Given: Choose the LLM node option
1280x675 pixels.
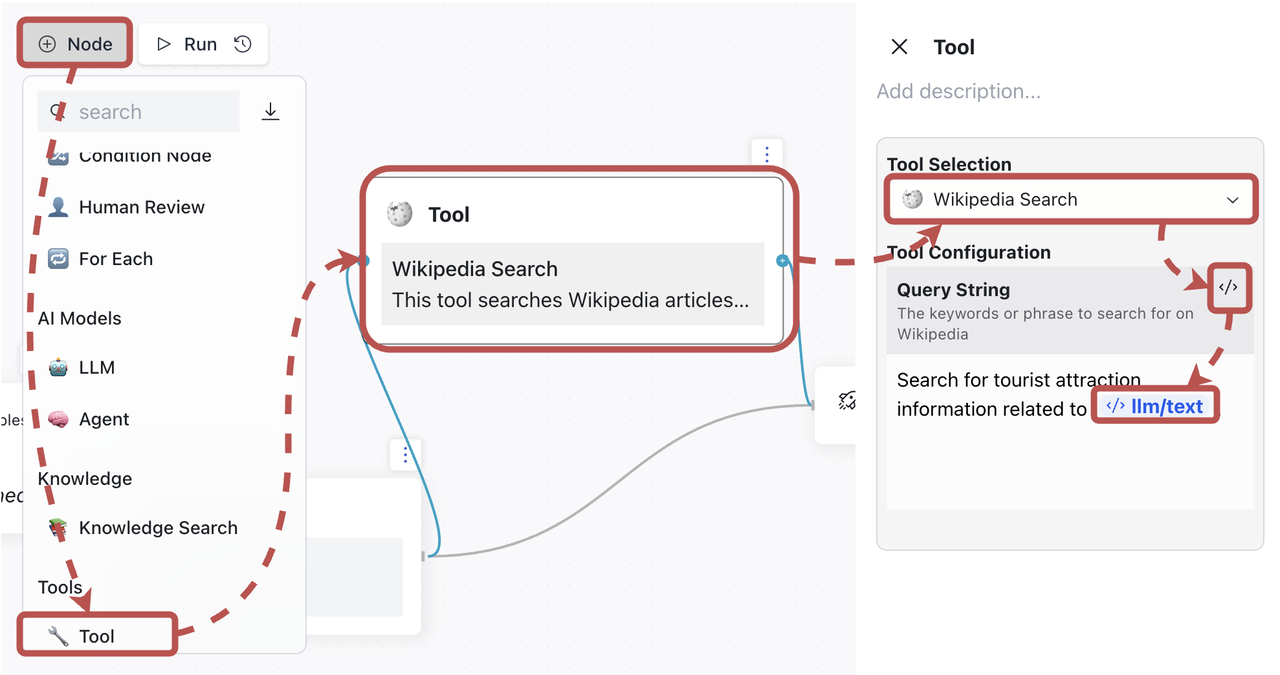Looking at the screenshot, I should coord(96,367).
